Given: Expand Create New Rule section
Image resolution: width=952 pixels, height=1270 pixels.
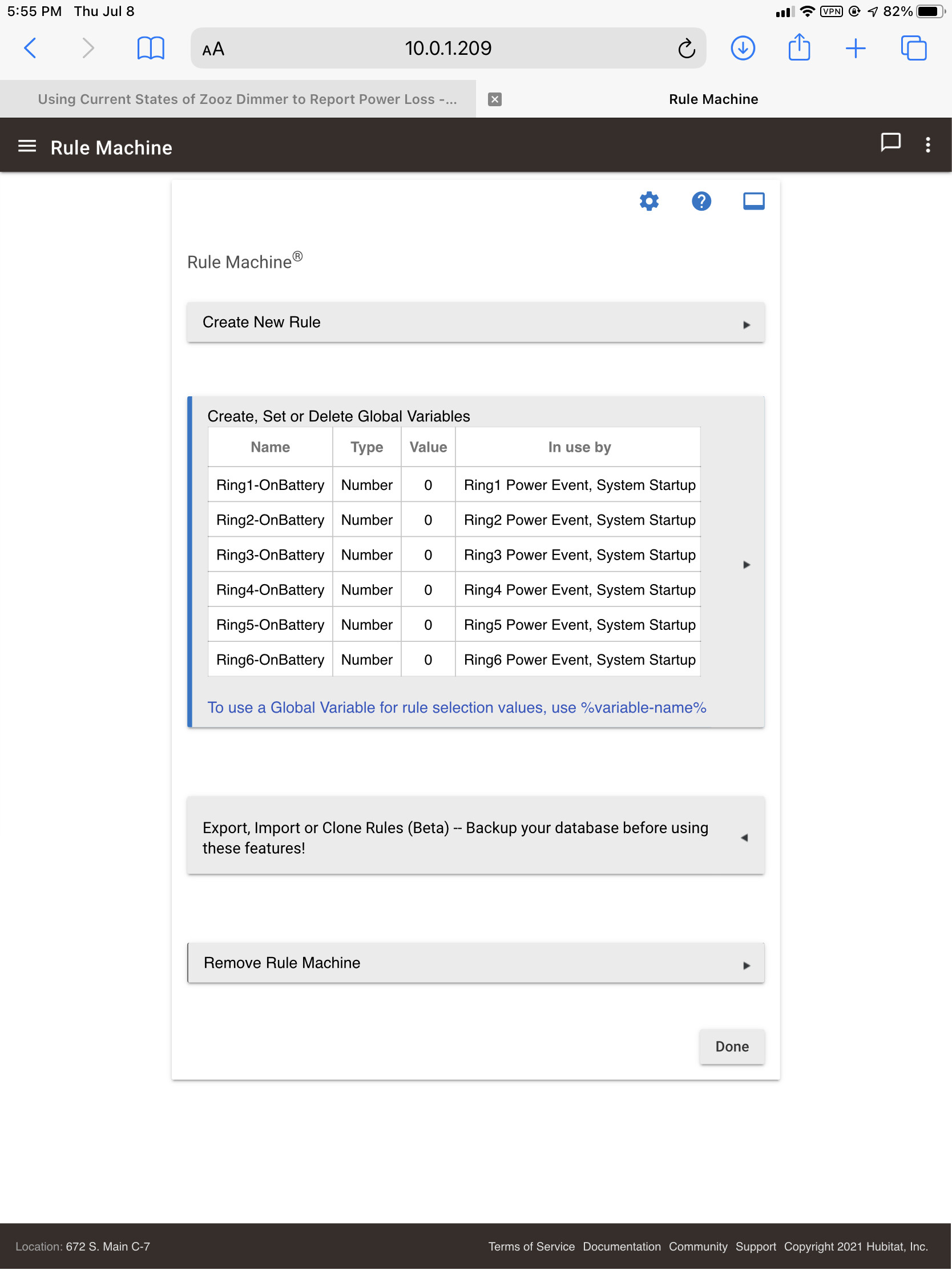Looking at the screenshot, I should 475,322.
